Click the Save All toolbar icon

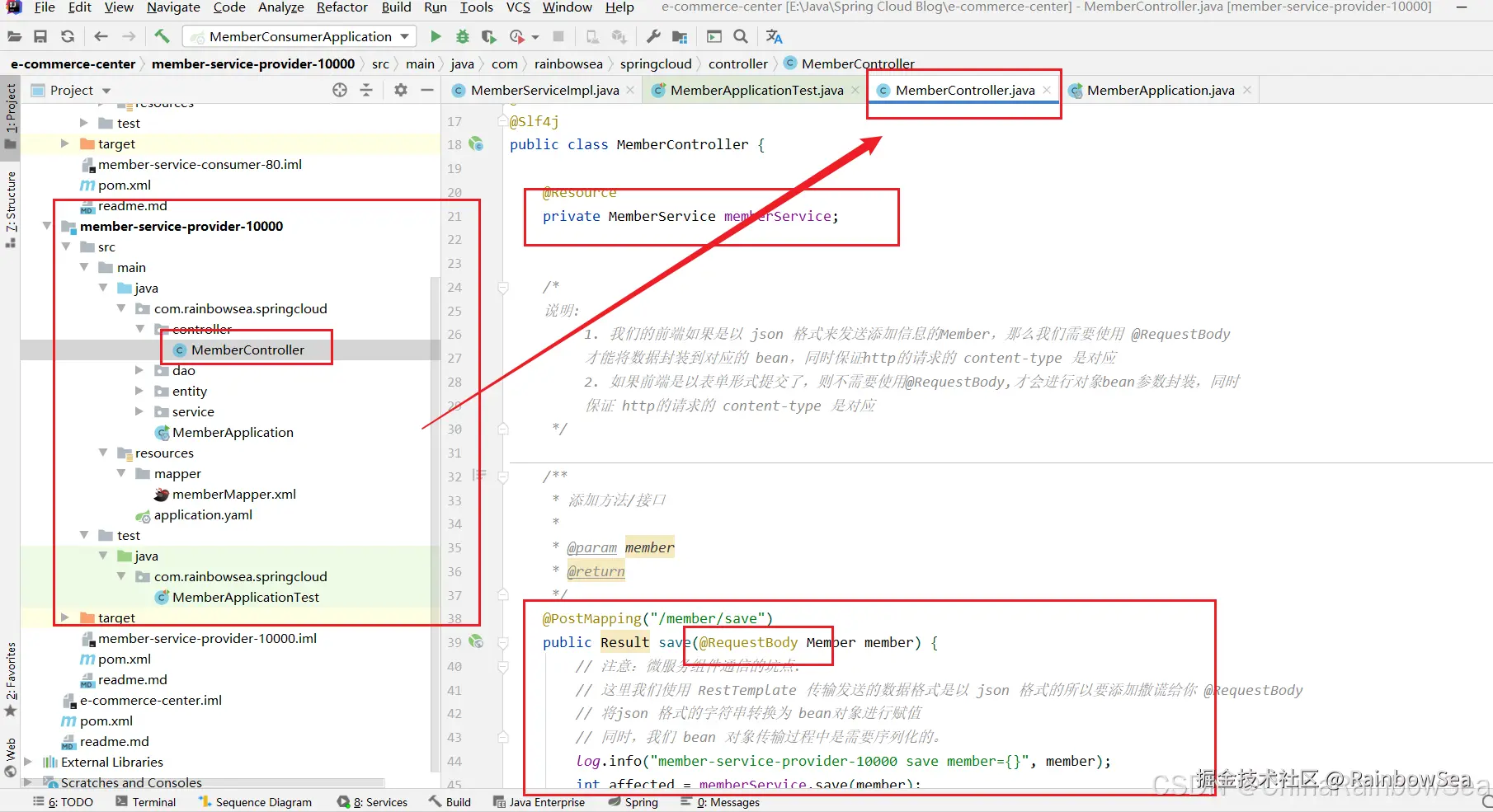click(x=40, y=36)
